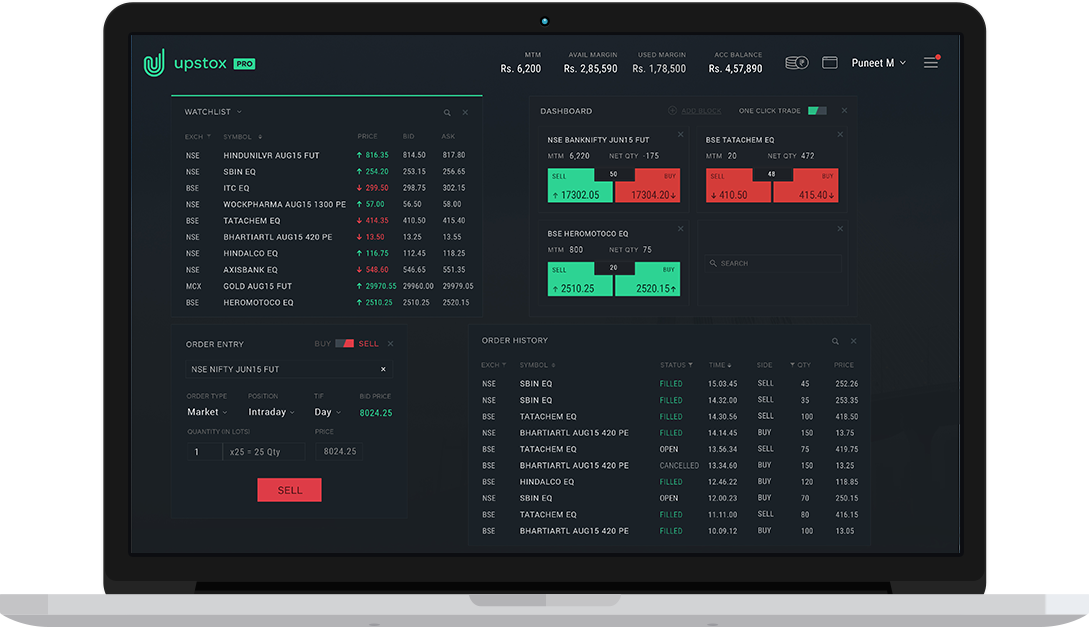
Task: Click Bid Price 8024.25 in Order Entry
Action: tap(376, 412)
